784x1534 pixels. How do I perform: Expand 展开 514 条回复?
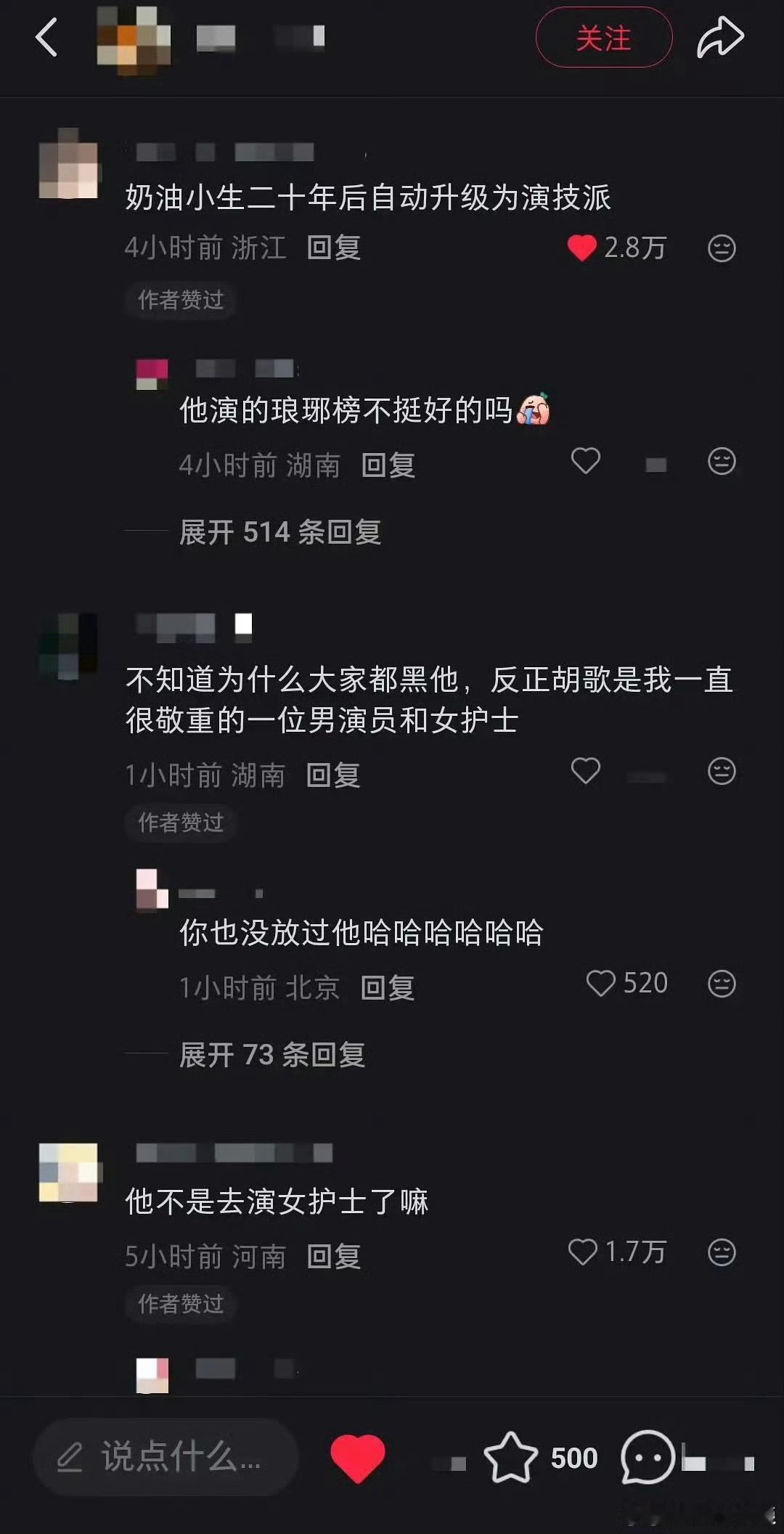point(280,532)
